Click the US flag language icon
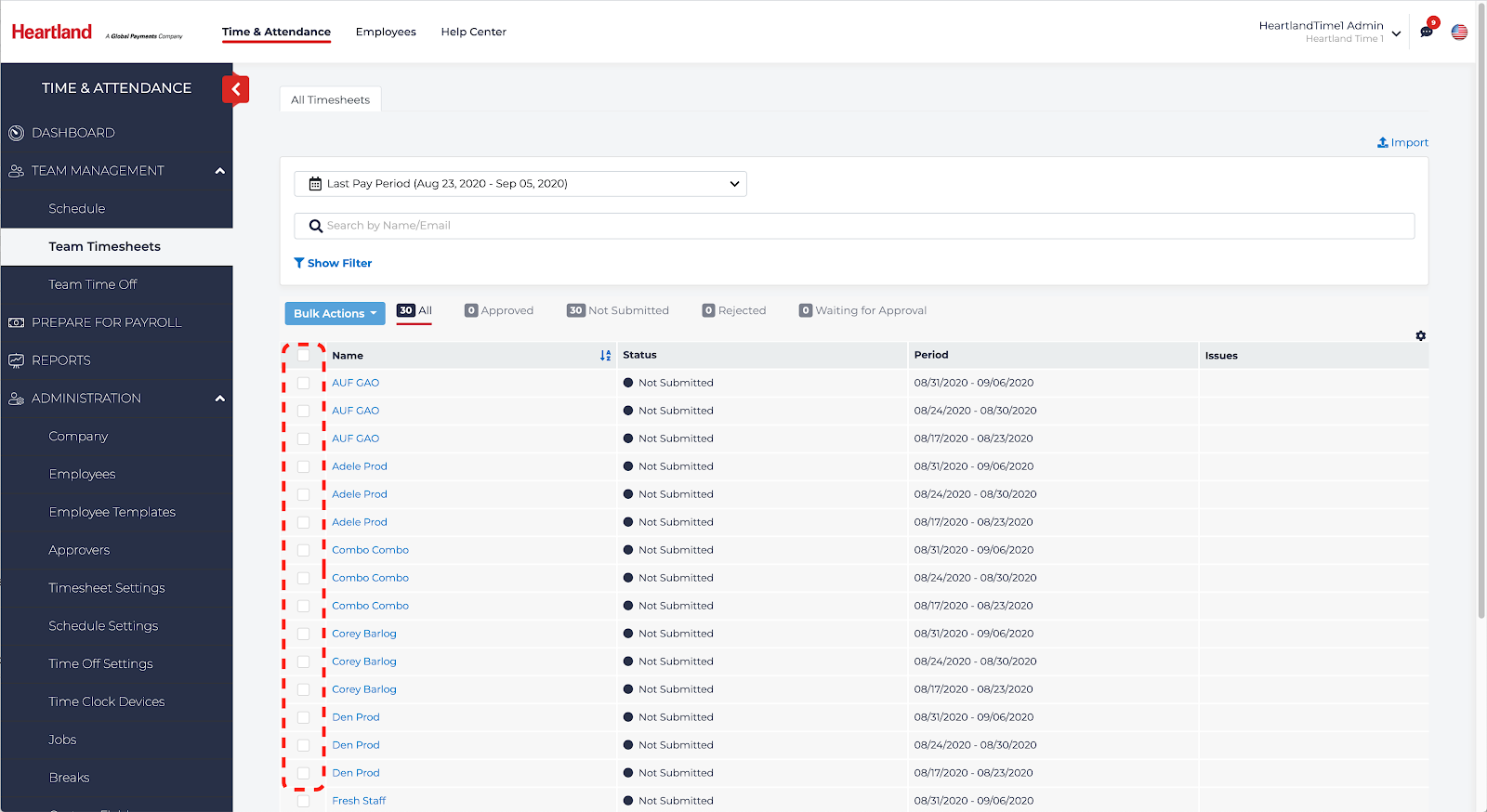Viewport: 1487px width, 812px height. tap(1459, 32)
